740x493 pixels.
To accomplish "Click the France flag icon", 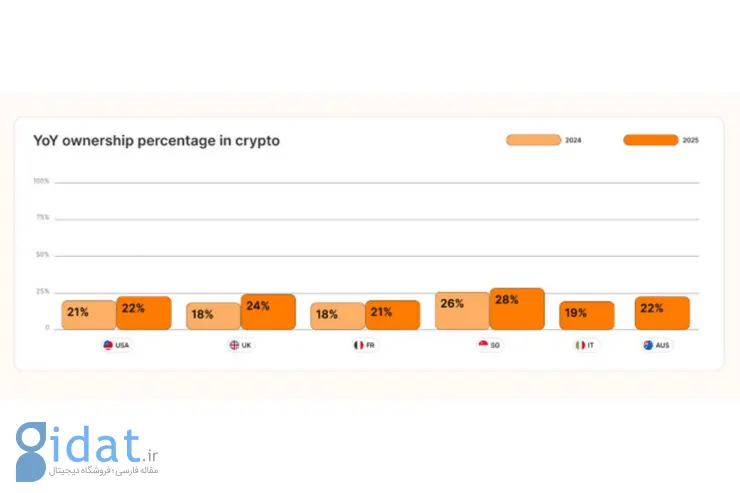I will coord(359,345).
